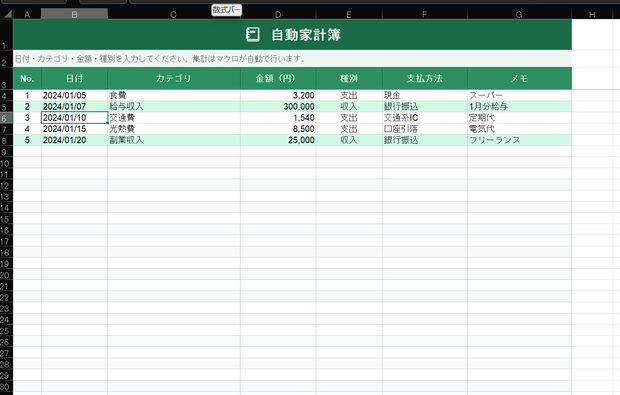Screen dimensions: 620x395
Task: Click the 日付 header cell
Action: click(74, 78)
